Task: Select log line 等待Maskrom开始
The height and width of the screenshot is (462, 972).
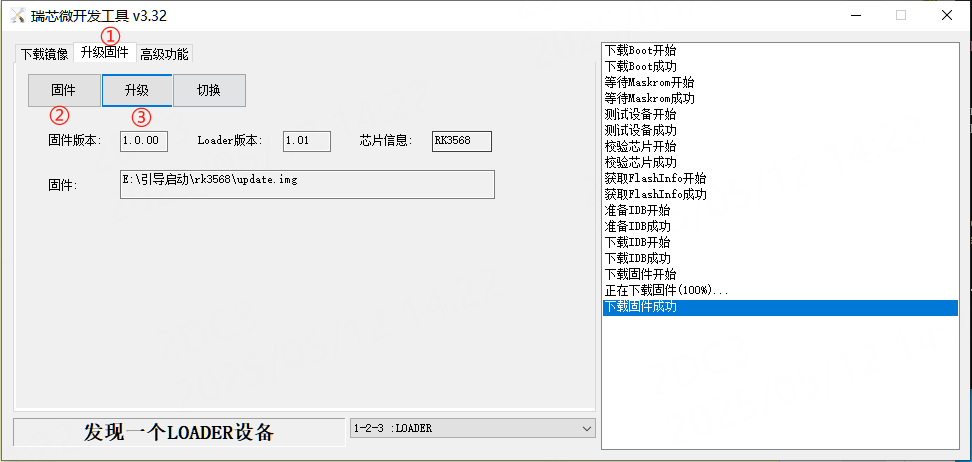Action: coord(780,82)
